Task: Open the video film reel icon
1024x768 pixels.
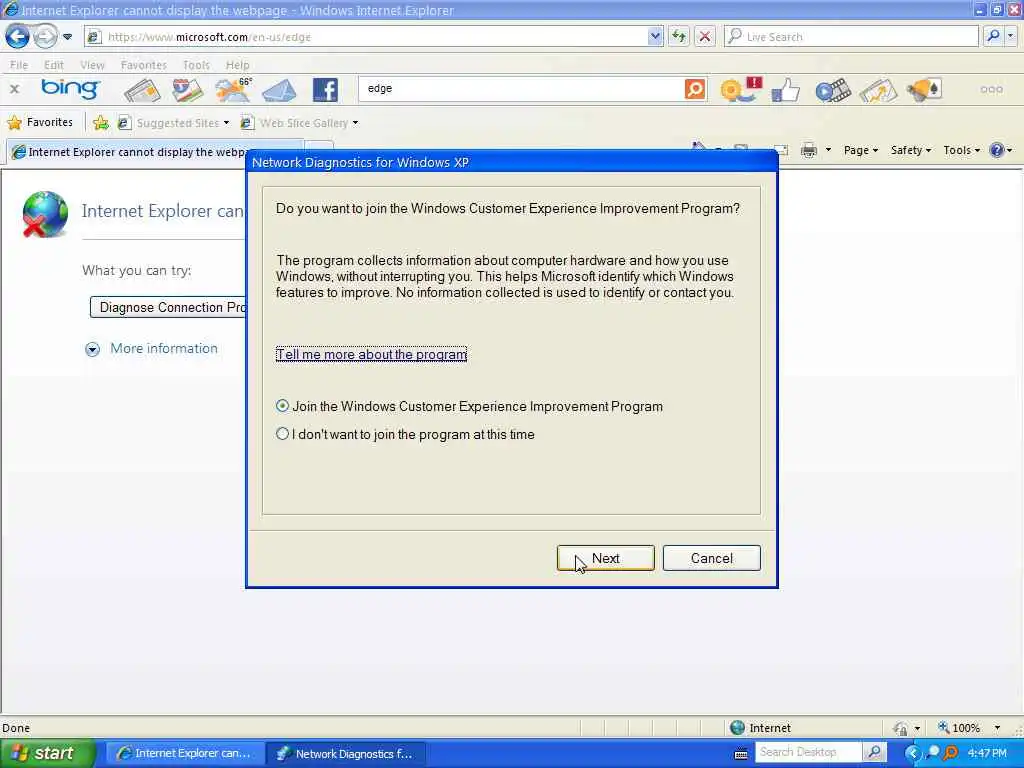Action: 833,90
